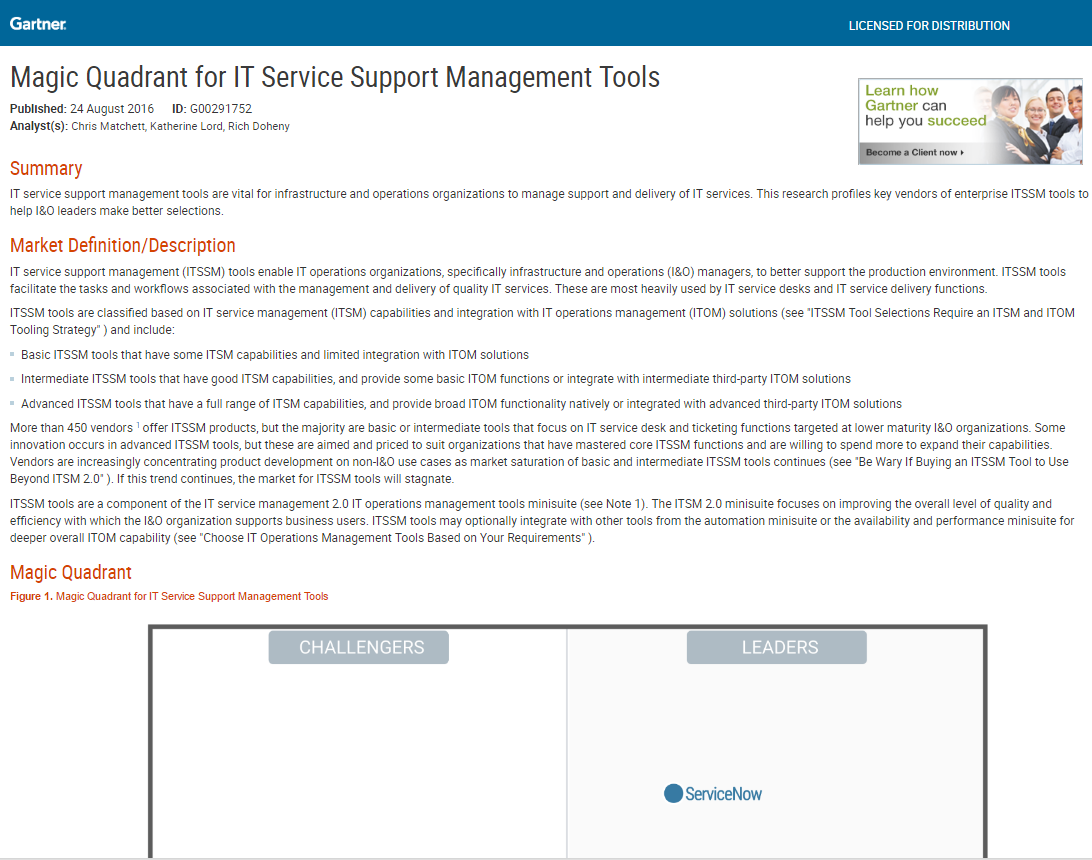Screen dimensions: 1092x860
Task: Click the ServiceNow blue dot in quadrant
Action: 673,793
